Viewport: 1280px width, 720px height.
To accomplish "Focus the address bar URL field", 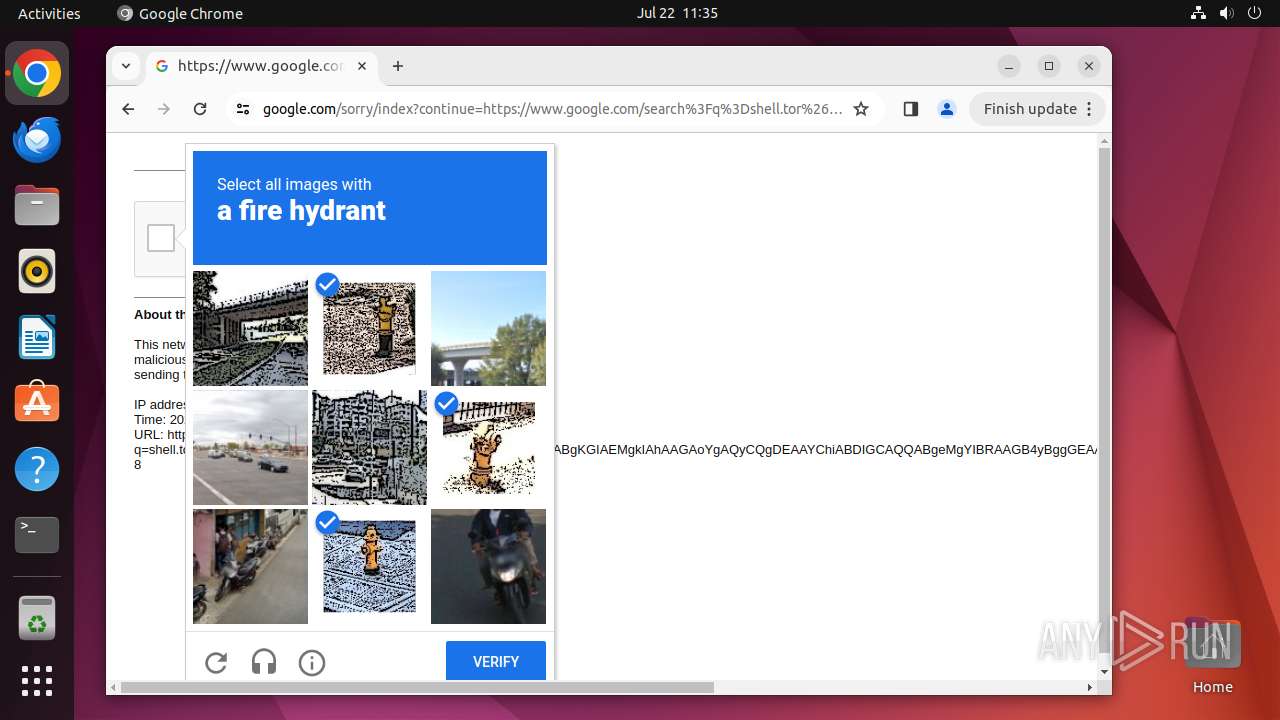I will pos(553,109).
